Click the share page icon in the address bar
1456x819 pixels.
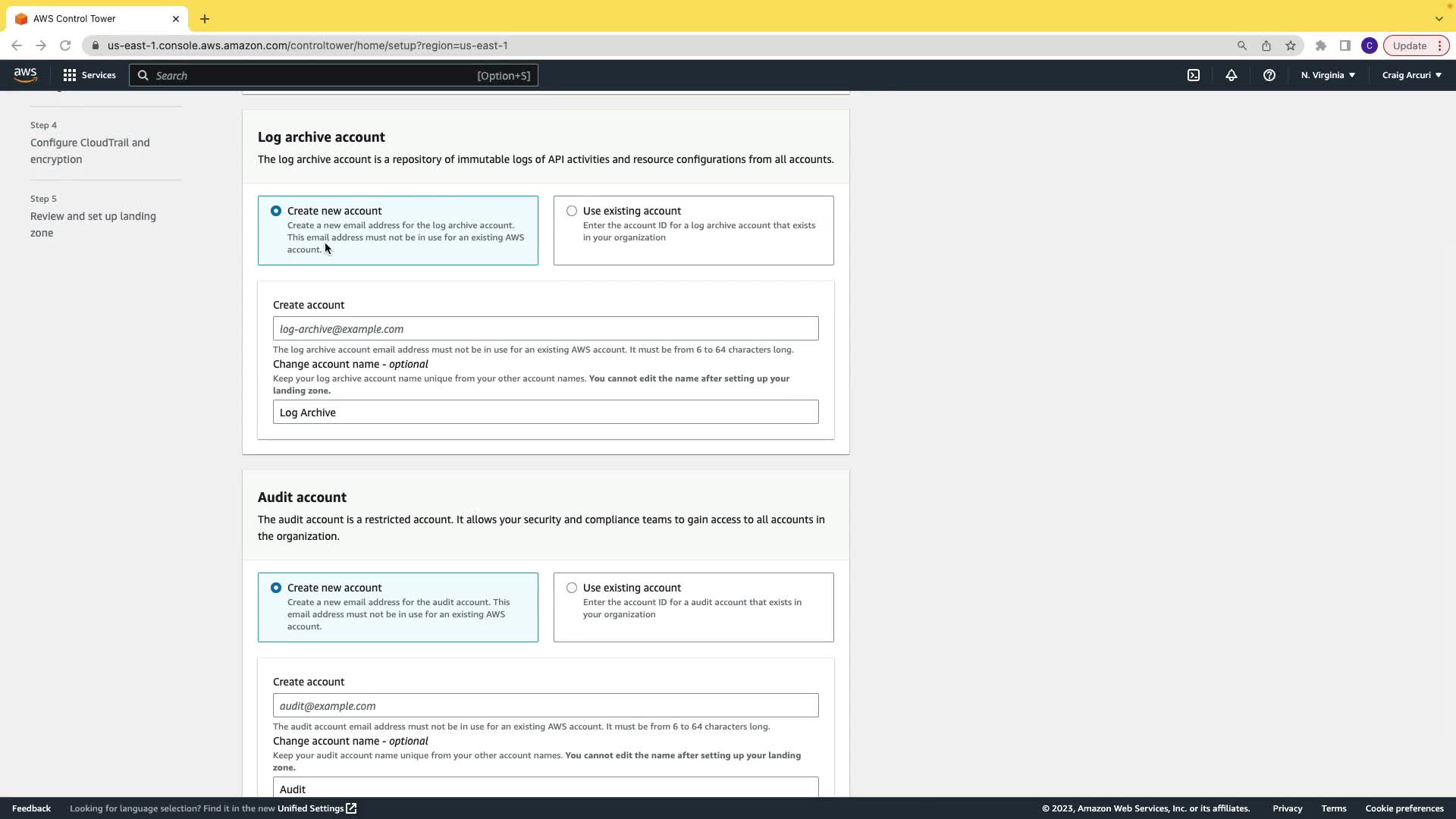tap(1266, 45)
